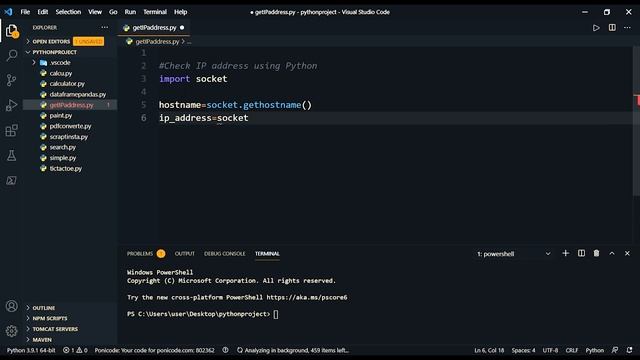Open the powershell terminal selector dropdown
The image size is (640, 360).
coord(513,254)
